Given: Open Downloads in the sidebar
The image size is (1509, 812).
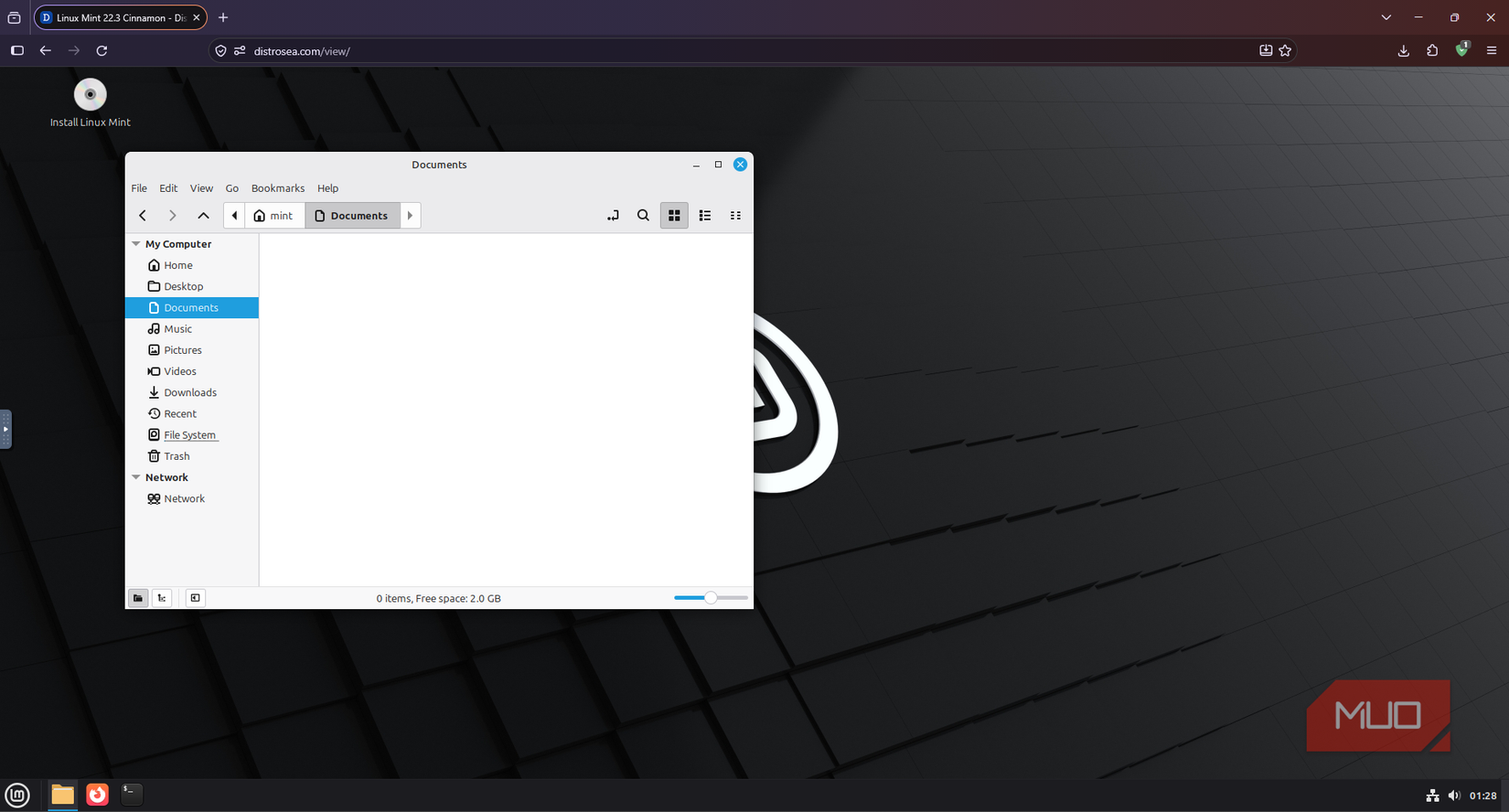Looking at the screenshot, I should [x=192, y=392].
